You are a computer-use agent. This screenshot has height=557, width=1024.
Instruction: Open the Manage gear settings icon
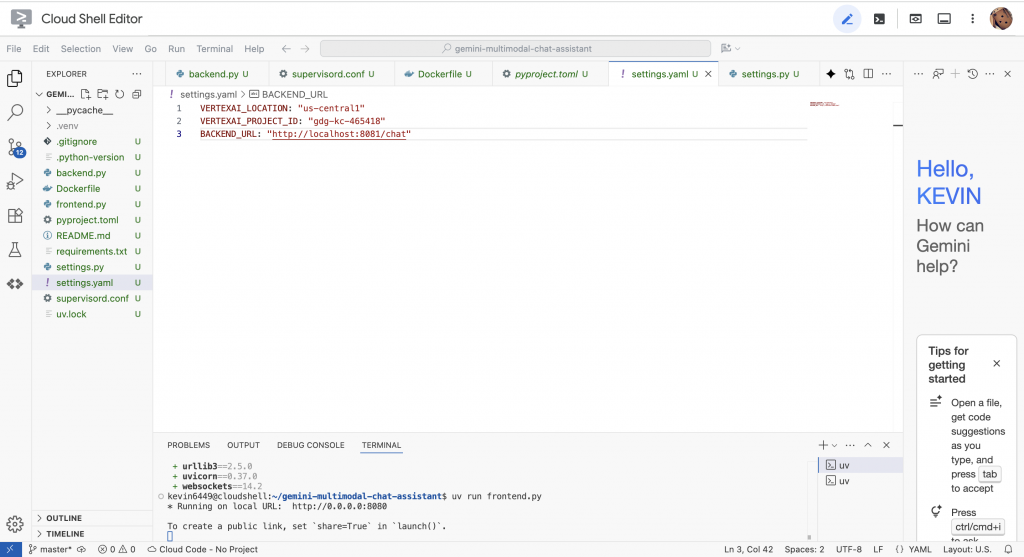point(15,524)
